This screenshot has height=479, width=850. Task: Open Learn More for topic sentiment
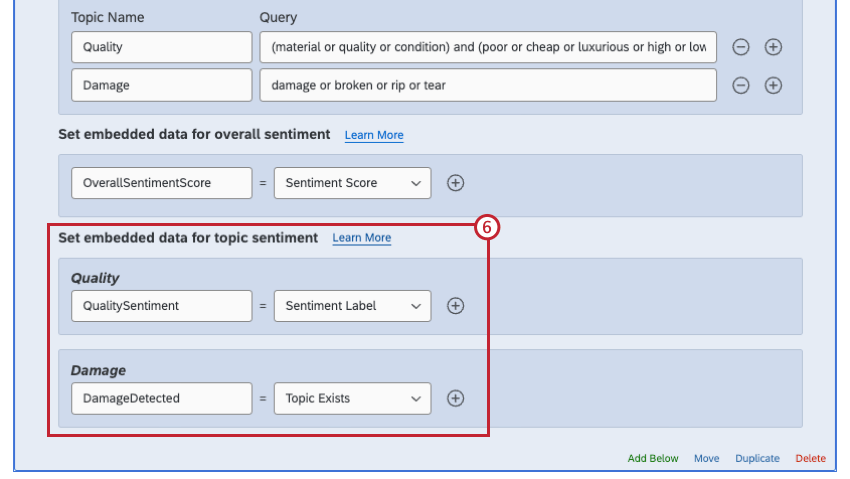pyautogui.click(x=362, y=238)
